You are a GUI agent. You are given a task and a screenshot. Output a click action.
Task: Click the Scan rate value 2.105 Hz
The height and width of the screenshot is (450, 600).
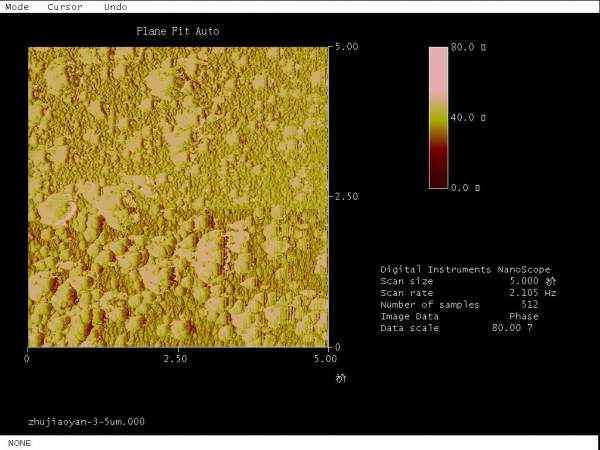[531, 293]
